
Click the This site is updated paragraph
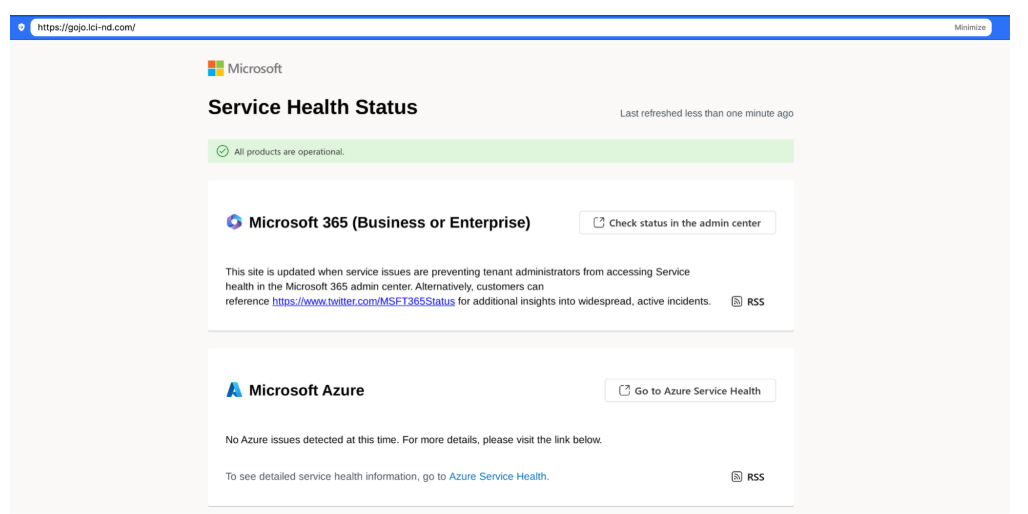[468, 287]
